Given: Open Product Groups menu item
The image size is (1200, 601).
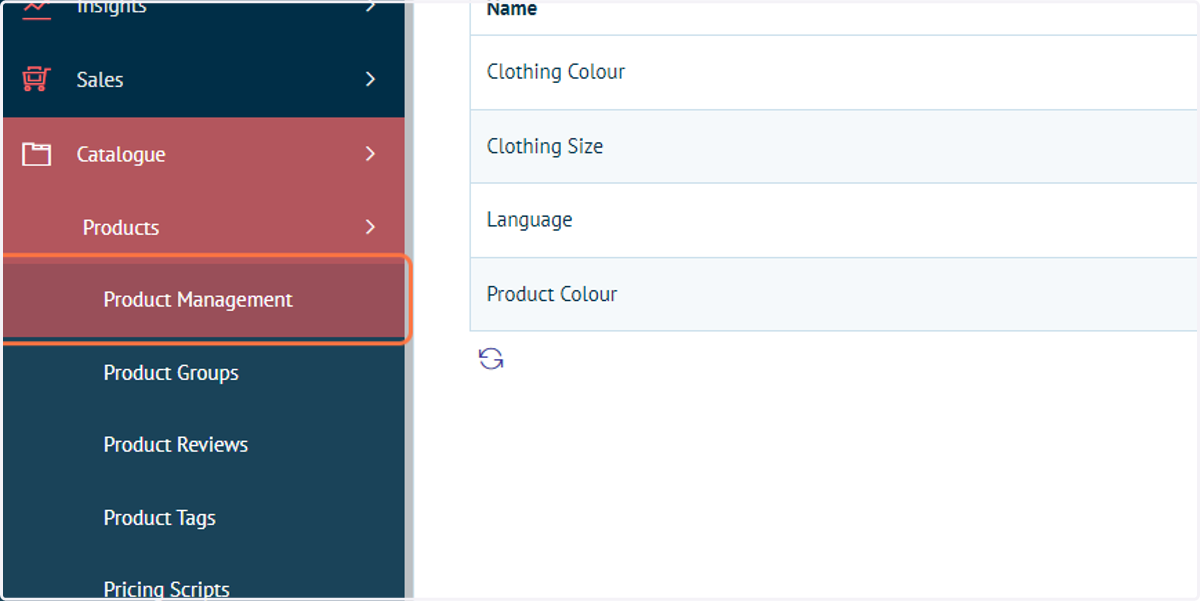Looking at the screenshot, I should 171,373.
